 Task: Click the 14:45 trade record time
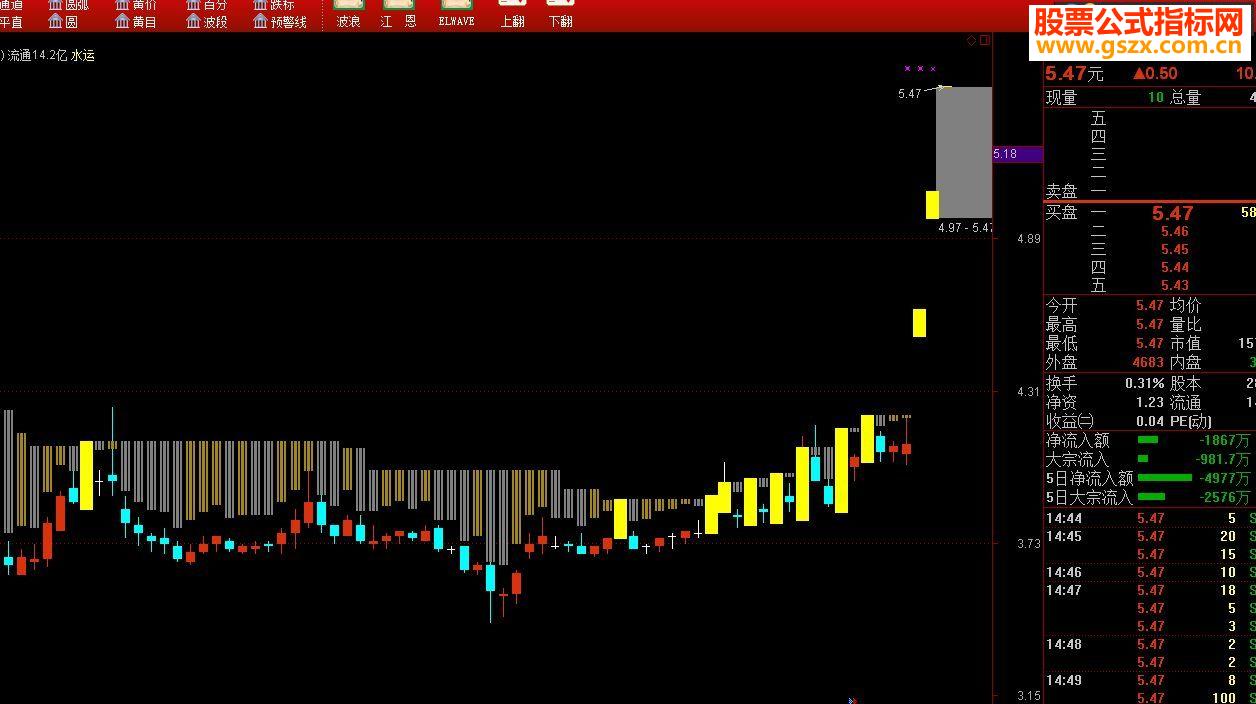point(1064,536)
